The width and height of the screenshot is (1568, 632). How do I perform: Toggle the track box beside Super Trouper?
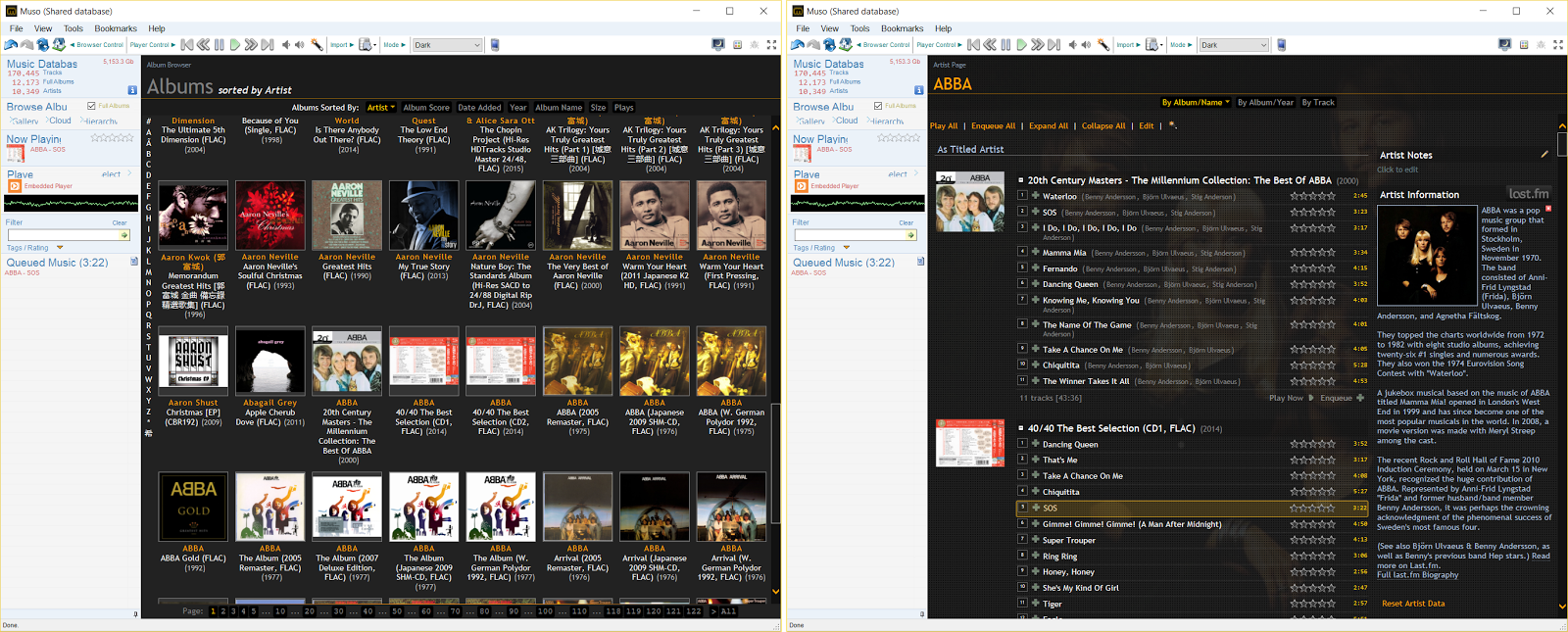click(1022, 539)
